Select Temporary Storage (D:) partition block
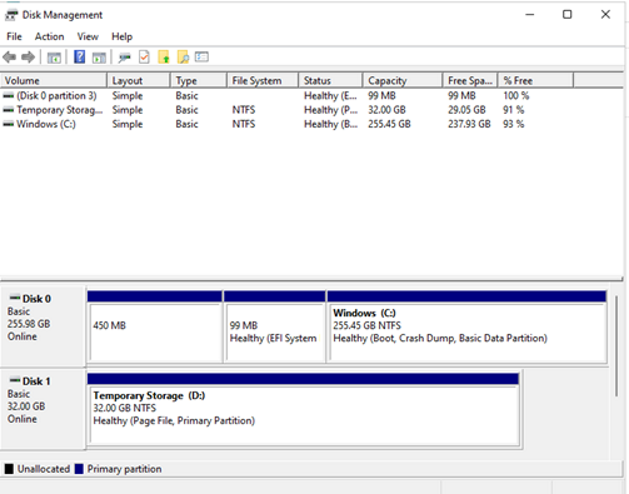 click(x=303, y=409)
